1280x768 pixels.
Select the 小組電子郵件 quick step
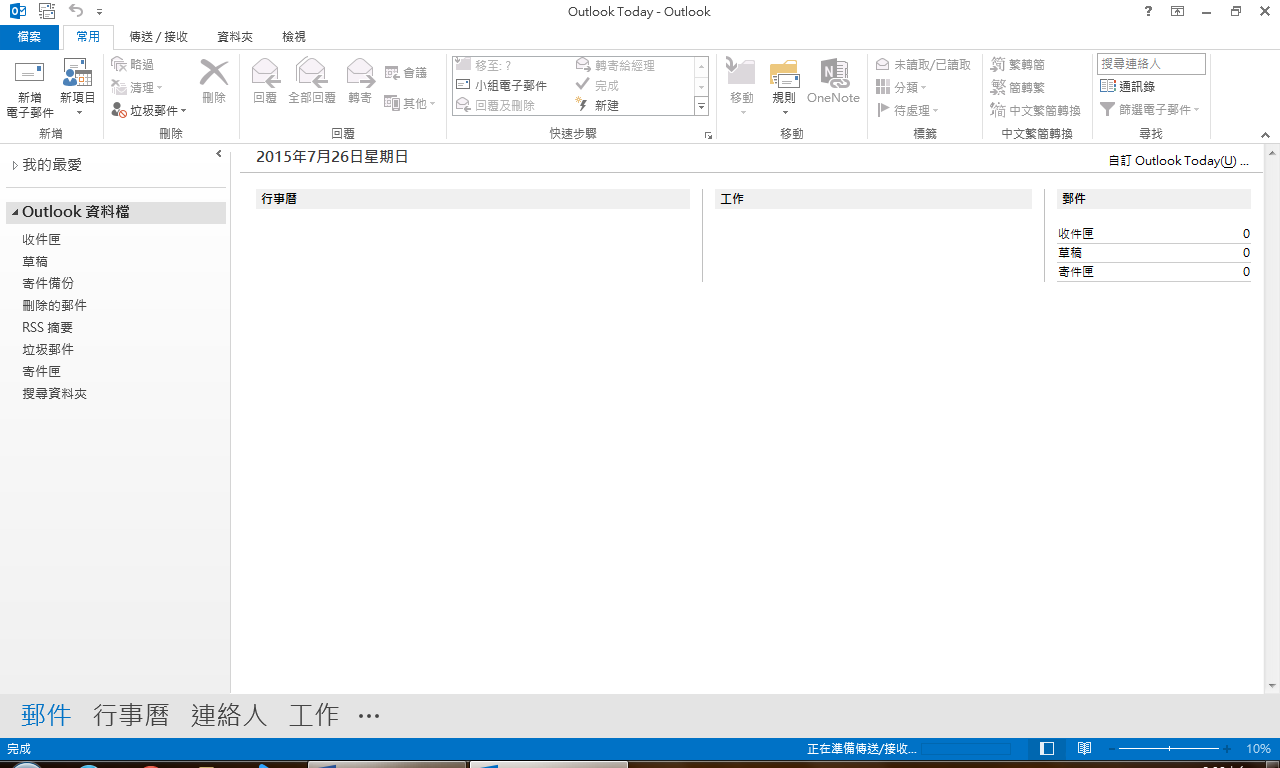502,85
